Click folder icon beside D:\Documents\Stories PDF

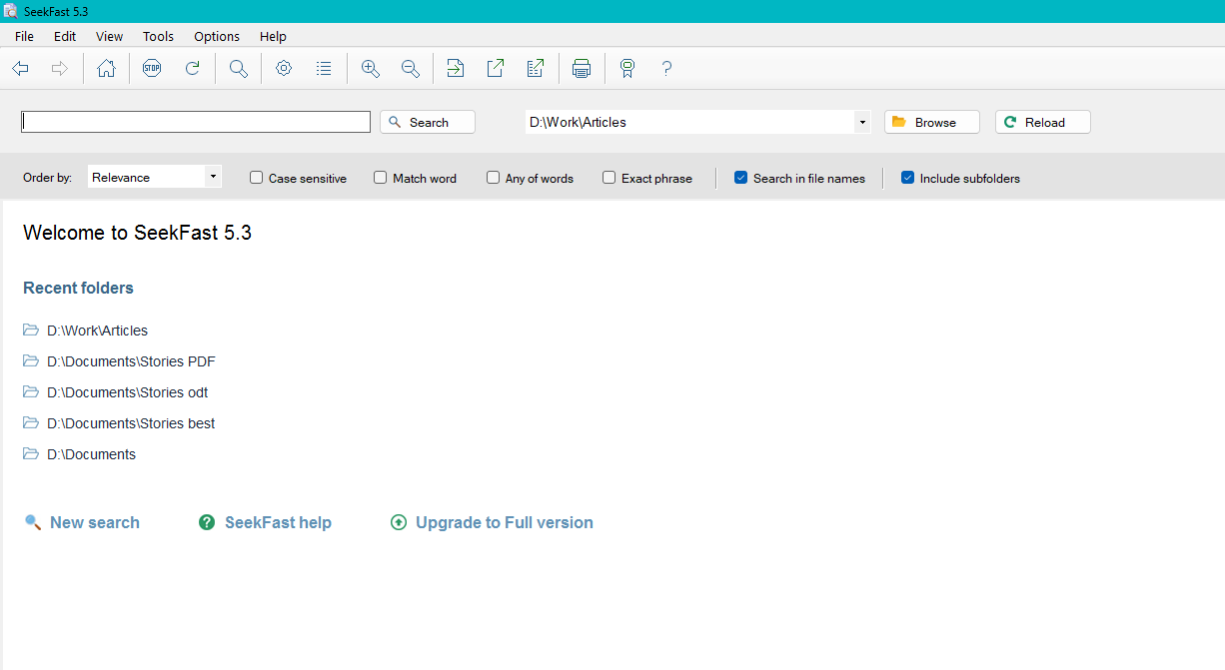pyautogui.click(x=31, y=361)
